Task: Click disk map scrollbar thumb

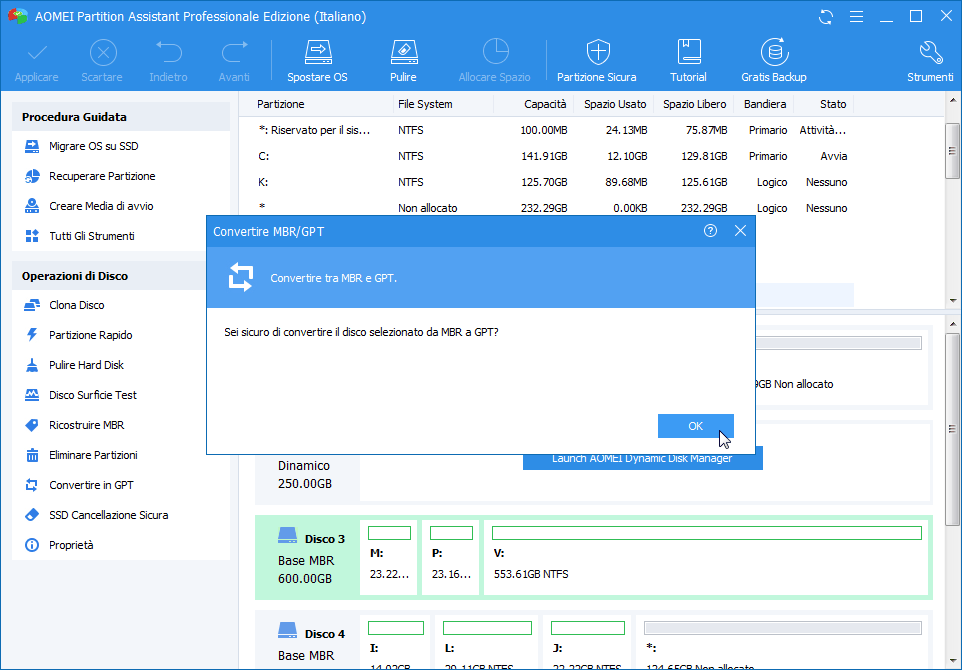Action: [952, 429]
